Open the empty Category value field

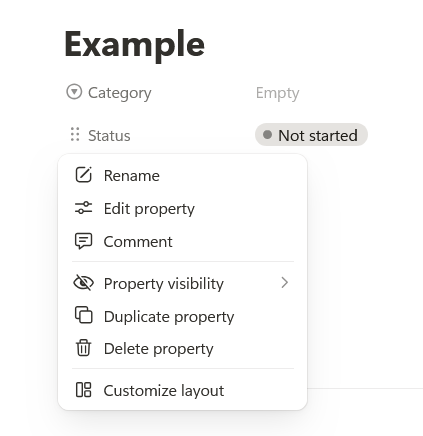click(x=277, y=93)
